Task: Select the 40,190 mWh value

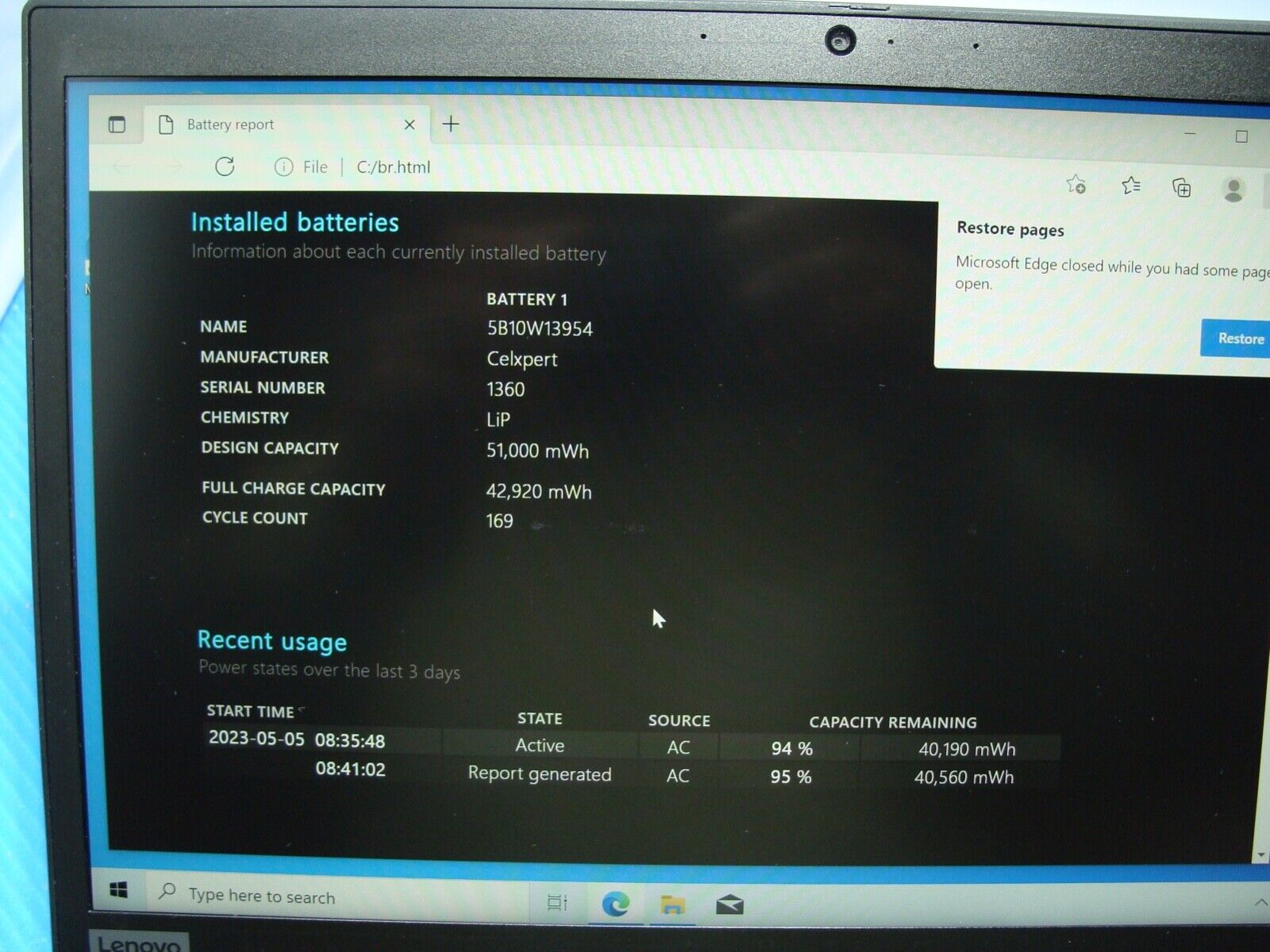Action: (x=967, y=749)
